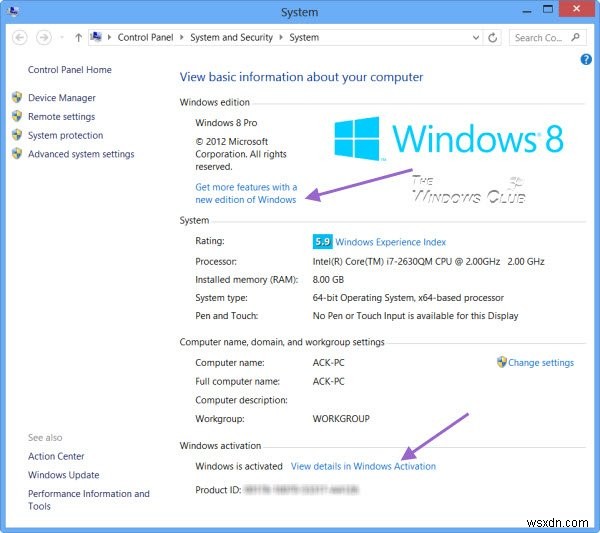Select ACK-PC next to Full computer name
This screenshot has height=533, width=600.
point(328,381)
